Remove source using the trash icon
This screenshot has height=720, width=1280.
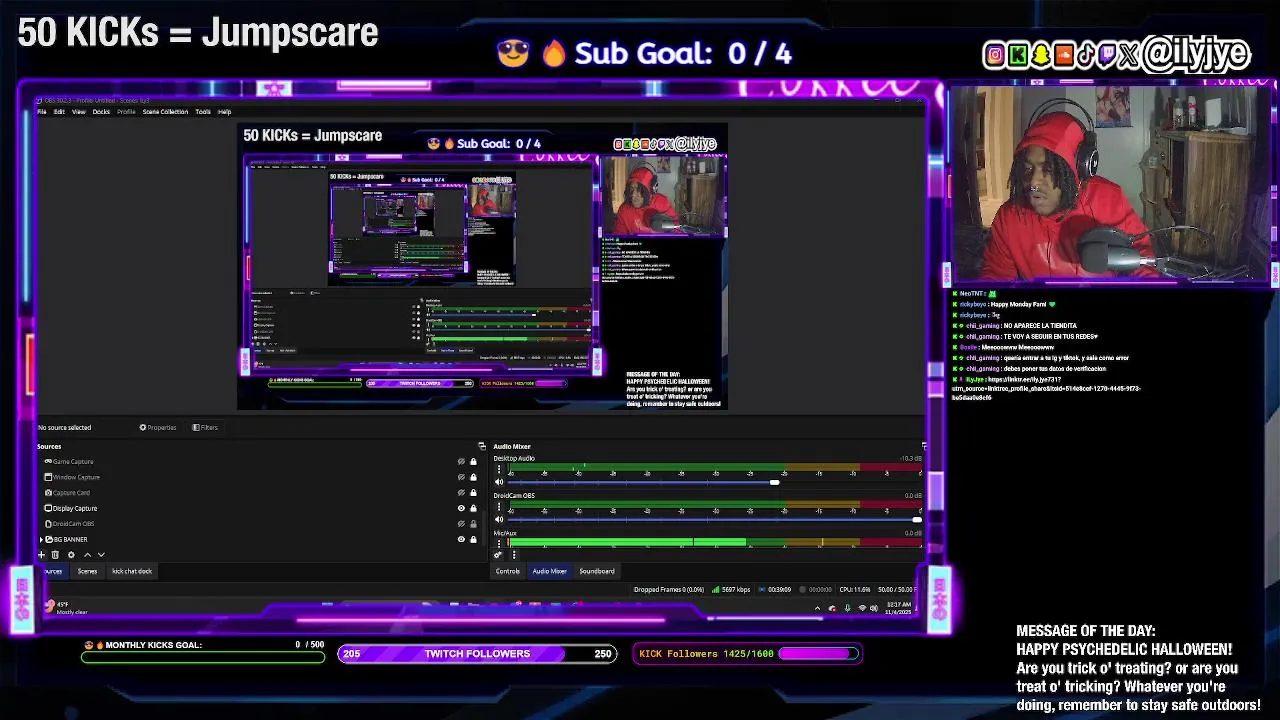55,555
